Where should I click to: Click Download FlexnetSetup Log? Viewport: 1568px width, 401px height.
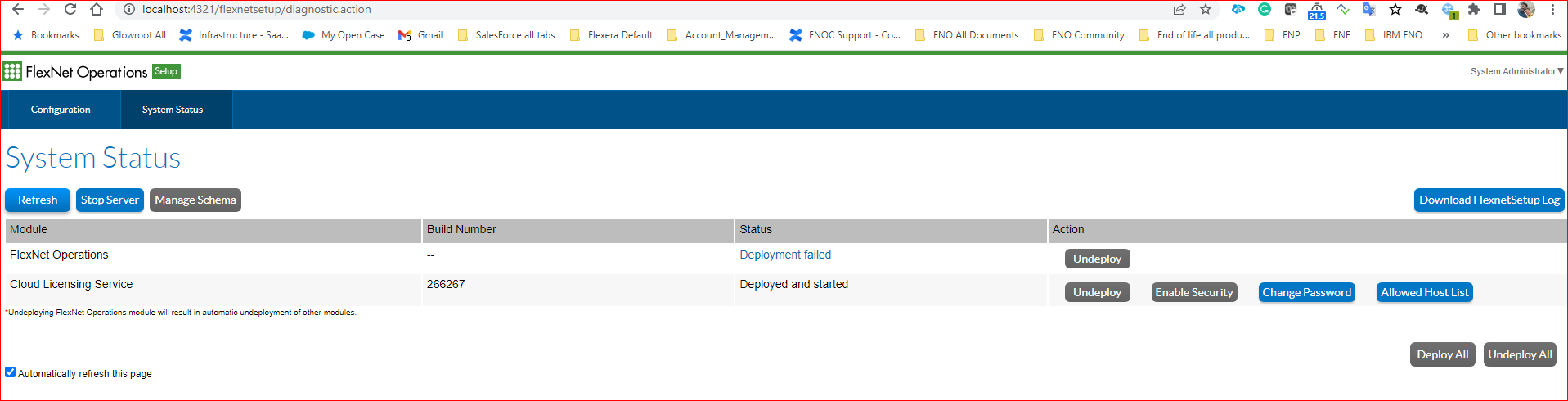pyautogui.click(x=1489, y=200)
